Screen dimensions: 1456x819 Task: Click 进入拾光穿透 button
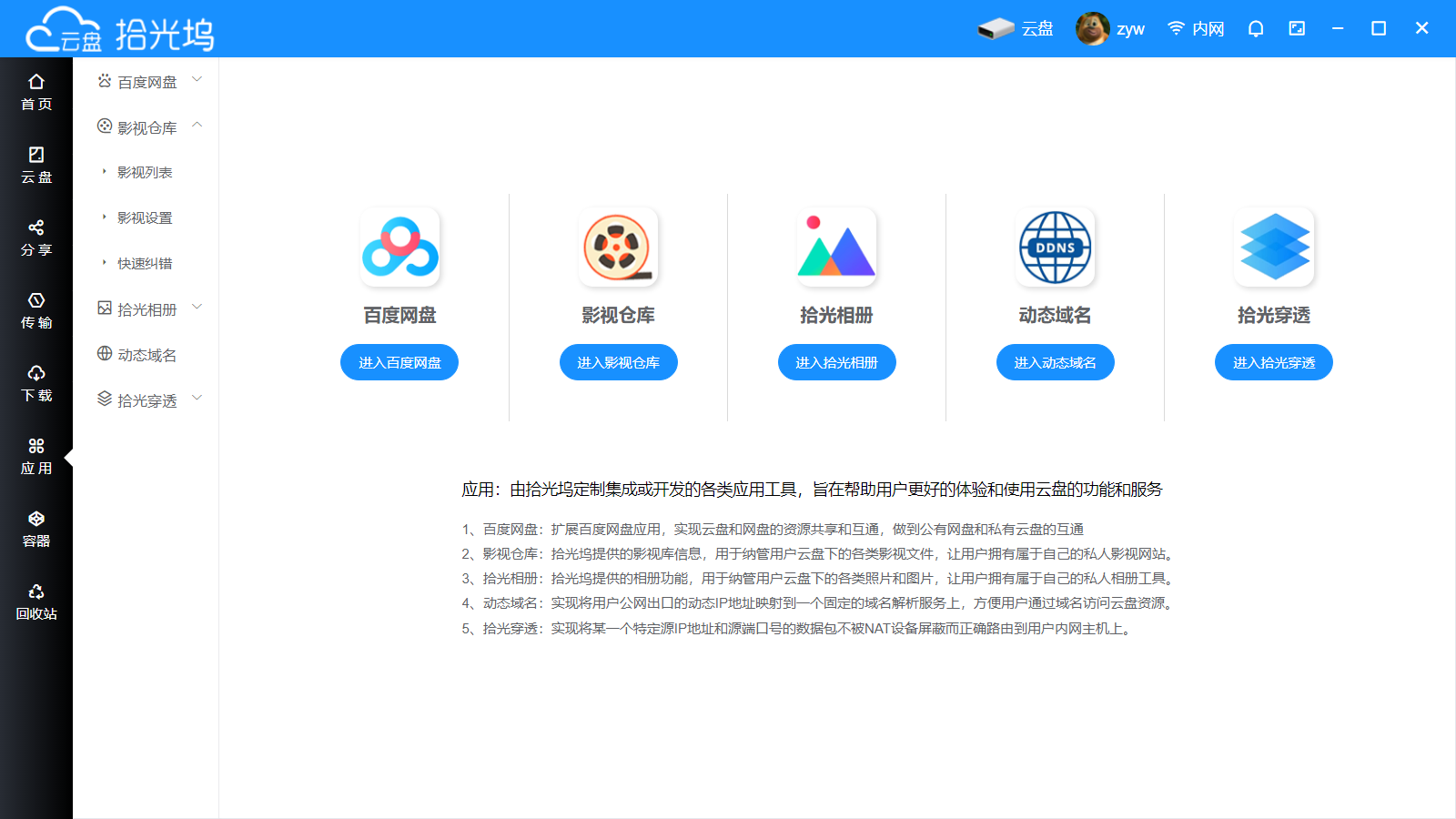point(1274,362)
